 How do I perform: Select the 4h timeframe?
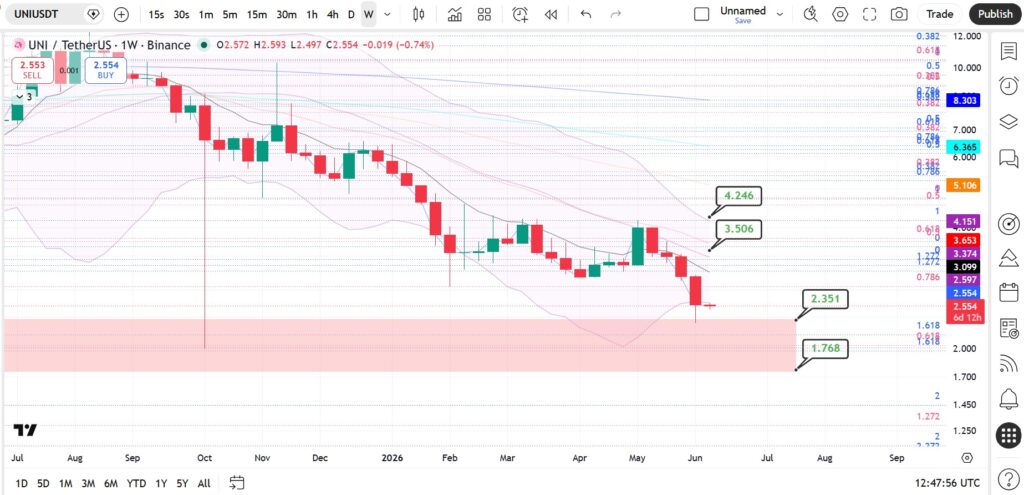point(332,14)
